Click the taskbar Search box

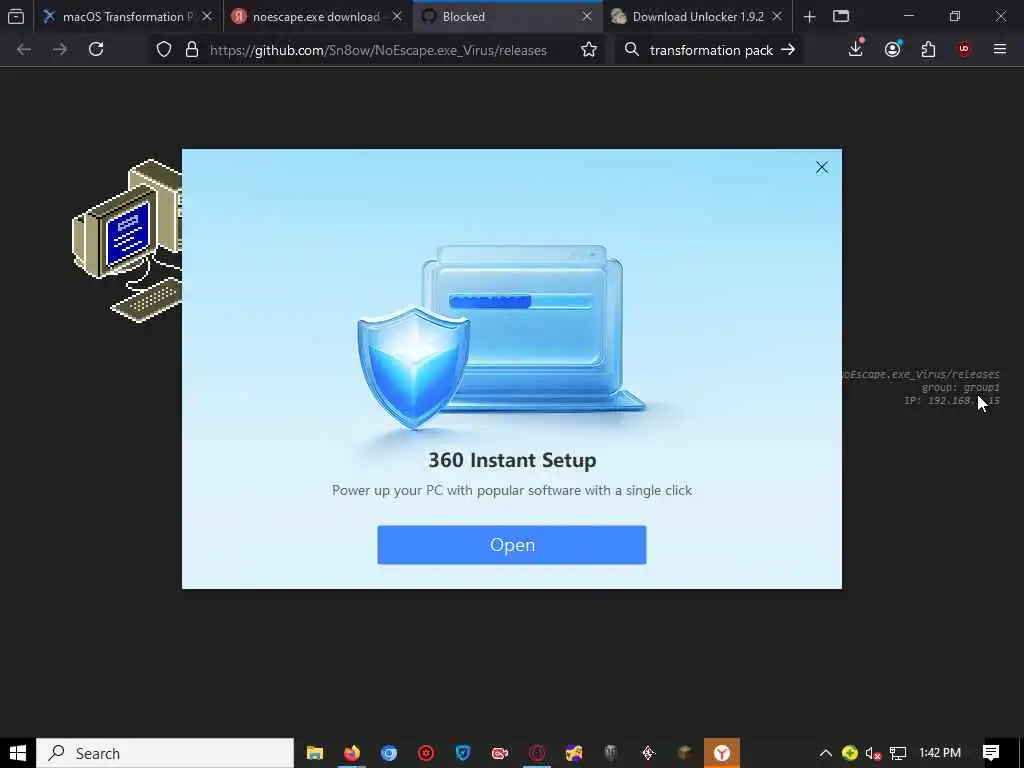(x=165, y=753)
